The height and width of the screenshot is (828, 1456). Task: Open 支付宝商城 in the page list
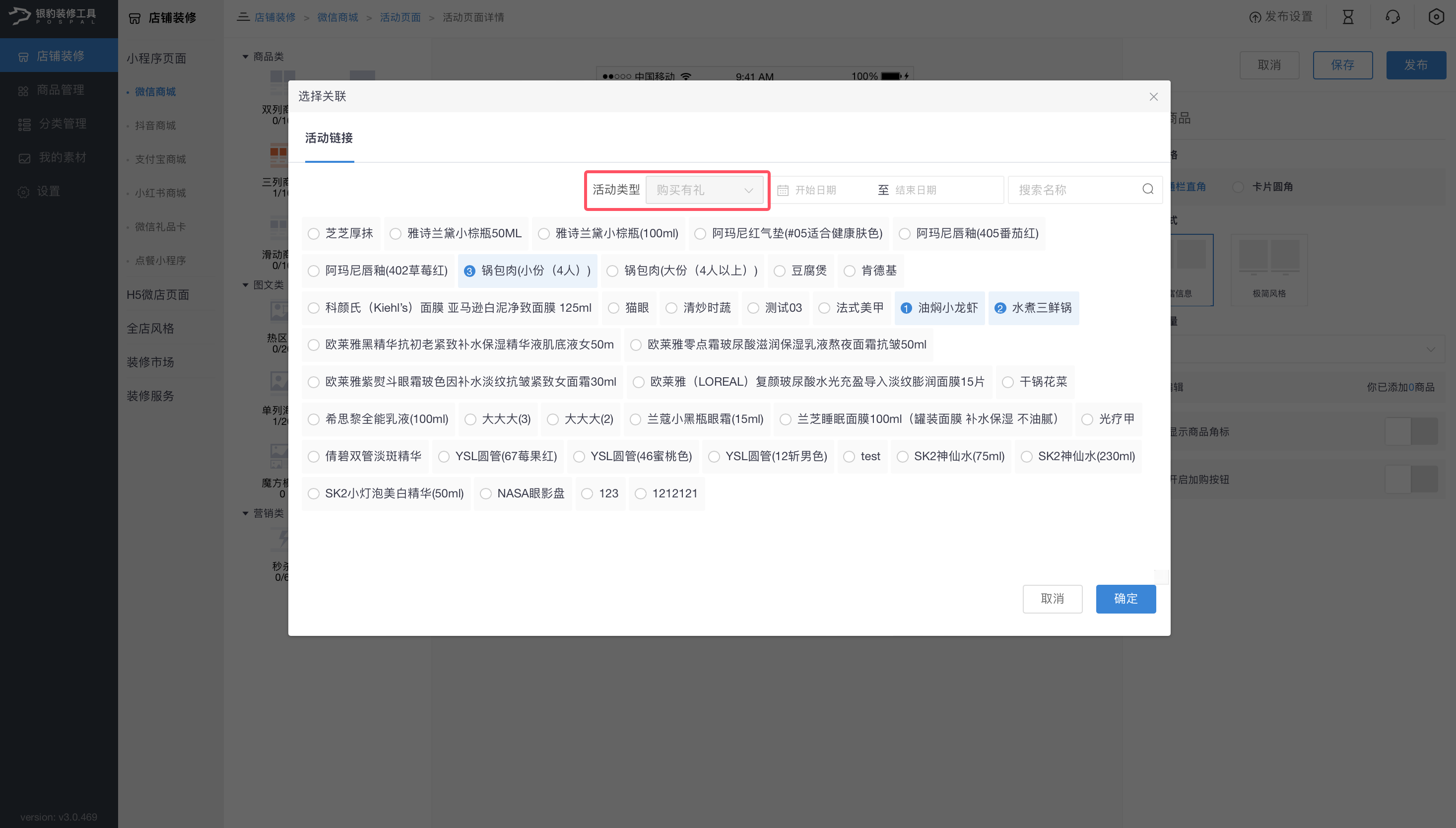tap(160, 159)
